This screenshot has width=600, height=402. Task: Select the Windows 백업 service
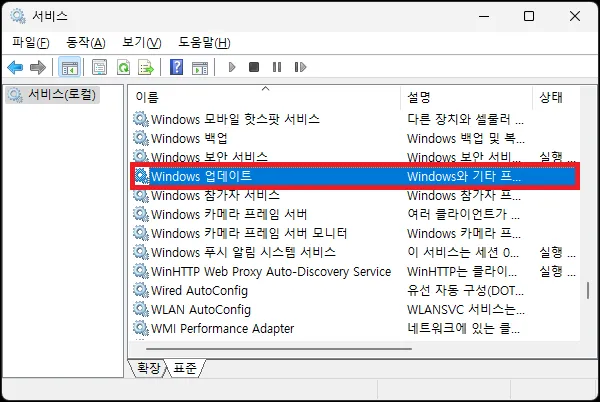pyautogui.click(x=355, y=138)
